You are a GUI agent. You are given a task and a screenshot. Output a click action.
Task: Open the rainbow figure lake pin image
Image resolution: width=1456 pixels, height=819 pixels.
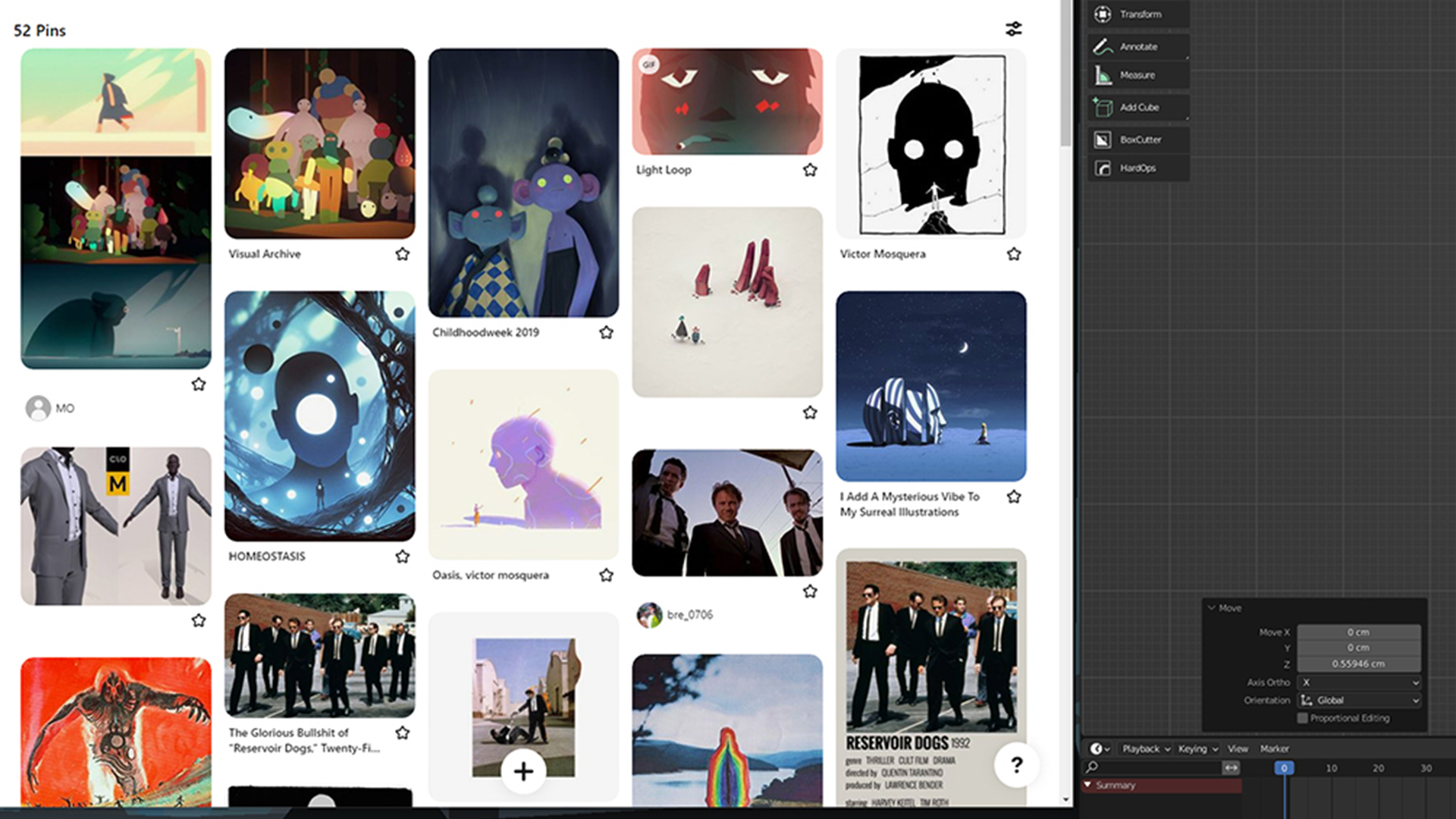pos(727,730)
